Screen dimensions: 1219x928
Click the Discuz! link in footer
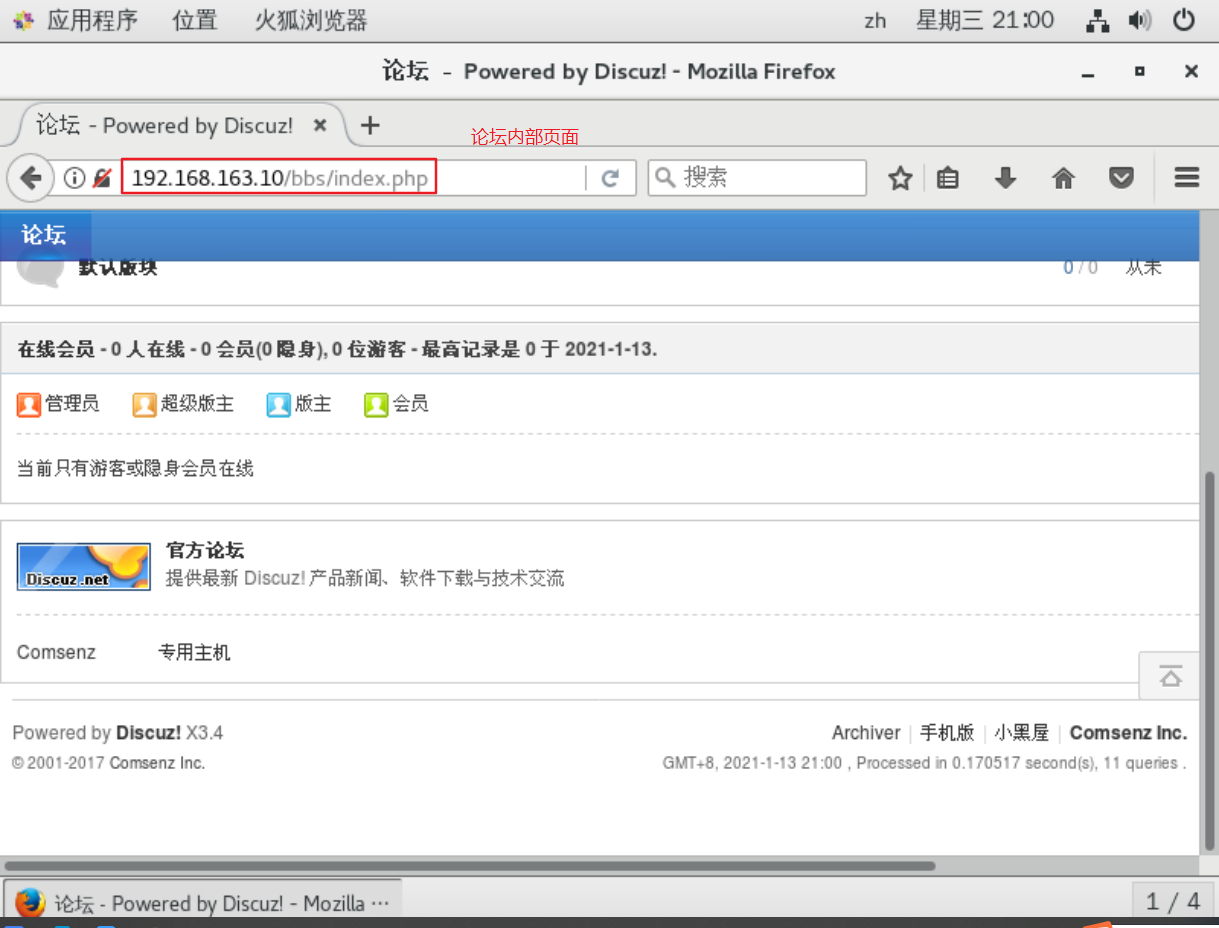pyautogui.click(x=149, y=733)
